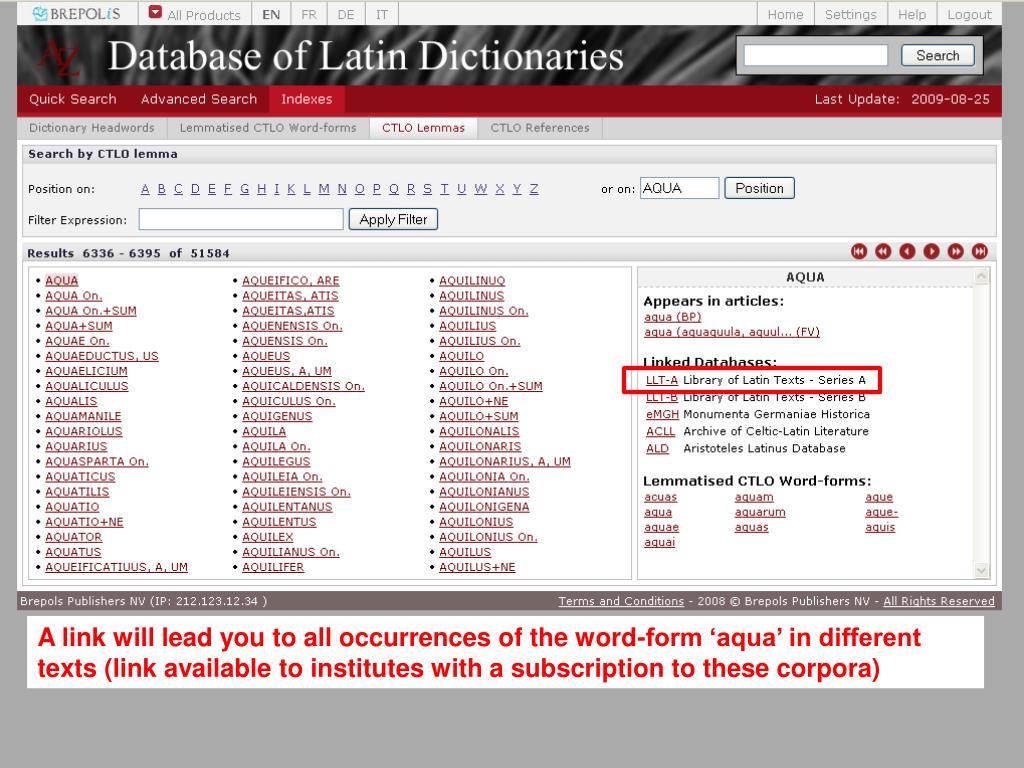
Task: Open the AQUILUS+NE lemma
Action: (x=477, y=567)
